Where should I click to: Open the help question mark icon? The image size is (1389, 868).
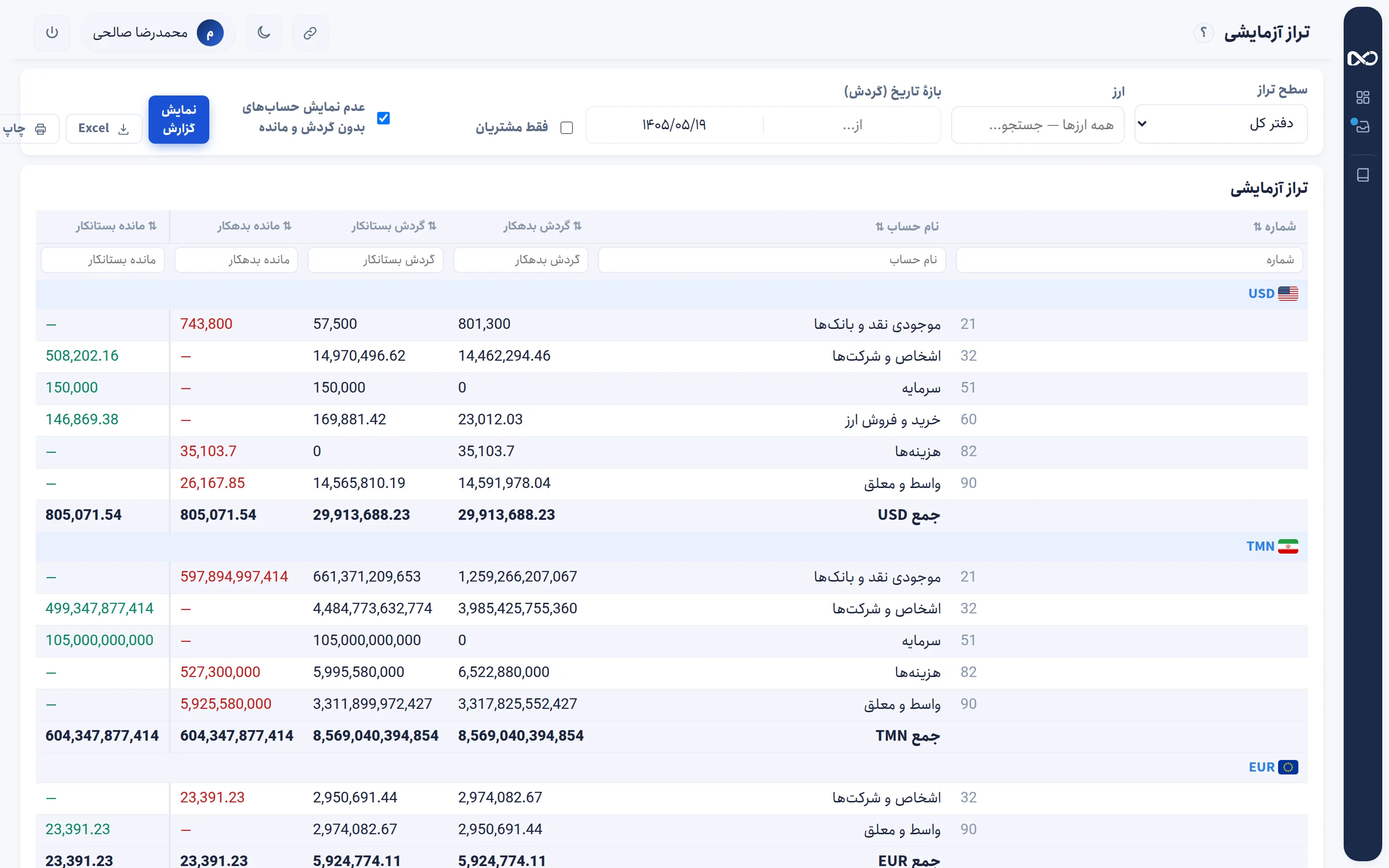(1203, 33)
